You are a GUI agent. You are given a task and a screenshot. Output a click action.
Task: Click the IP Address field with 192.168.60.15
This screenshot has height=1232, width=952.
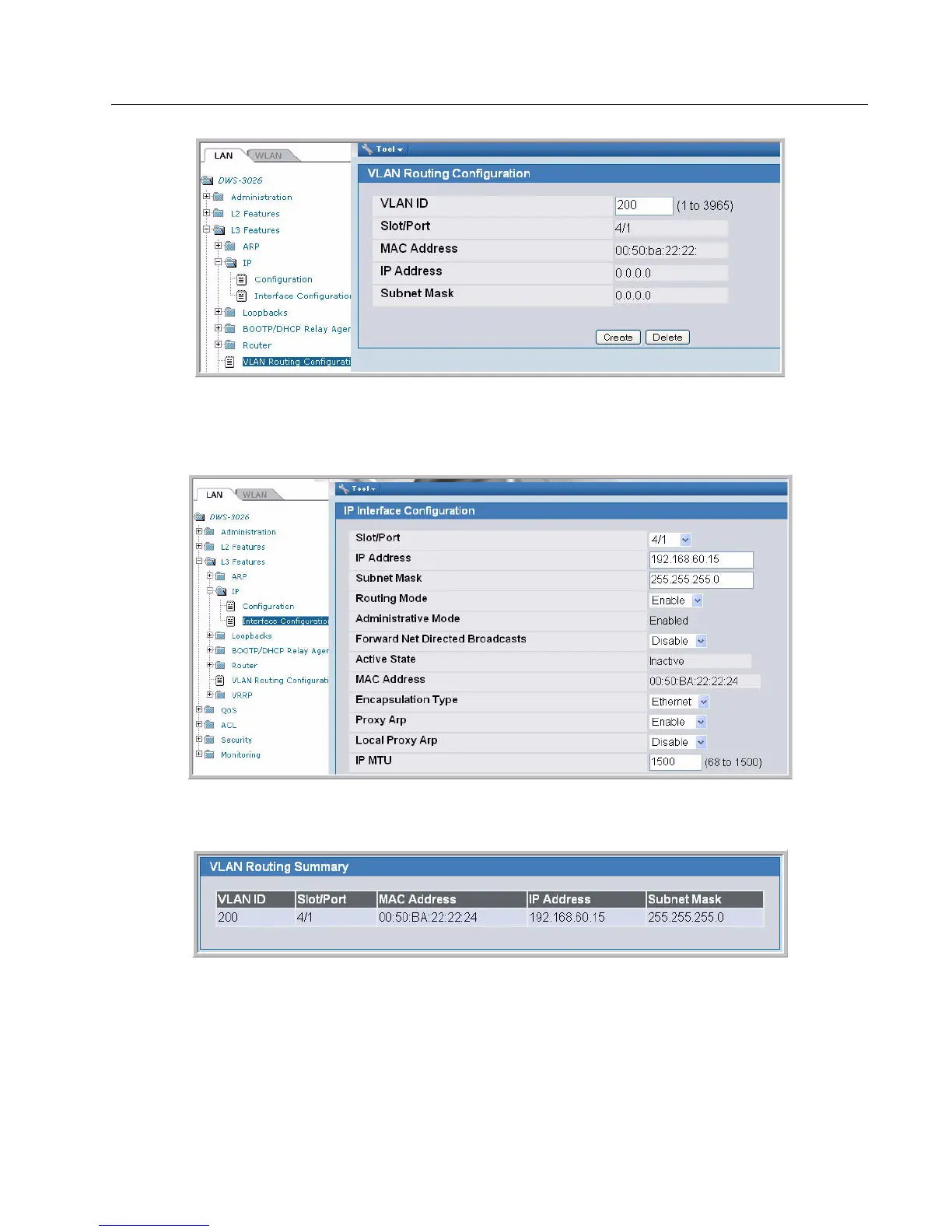(x=701, y=559)
